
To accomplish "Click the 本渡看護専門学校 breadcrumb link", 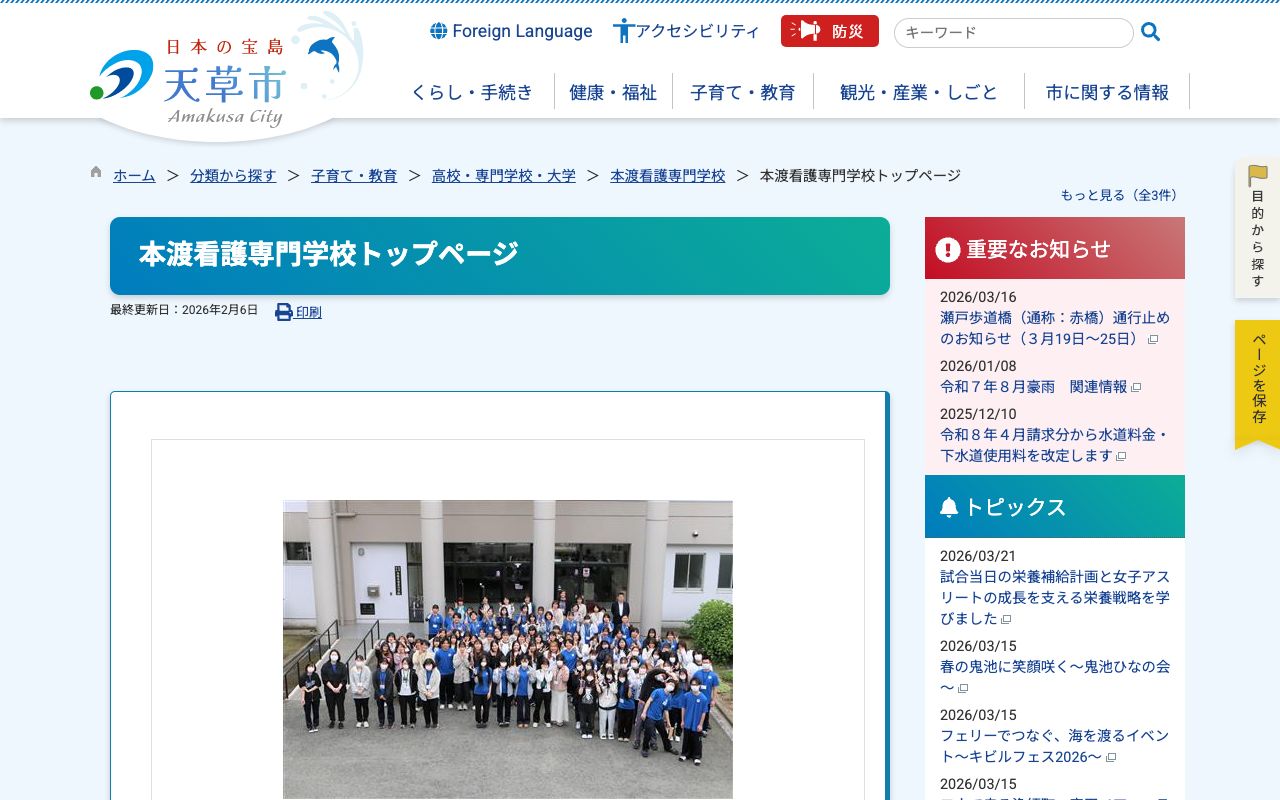I will tap(667, 175).
